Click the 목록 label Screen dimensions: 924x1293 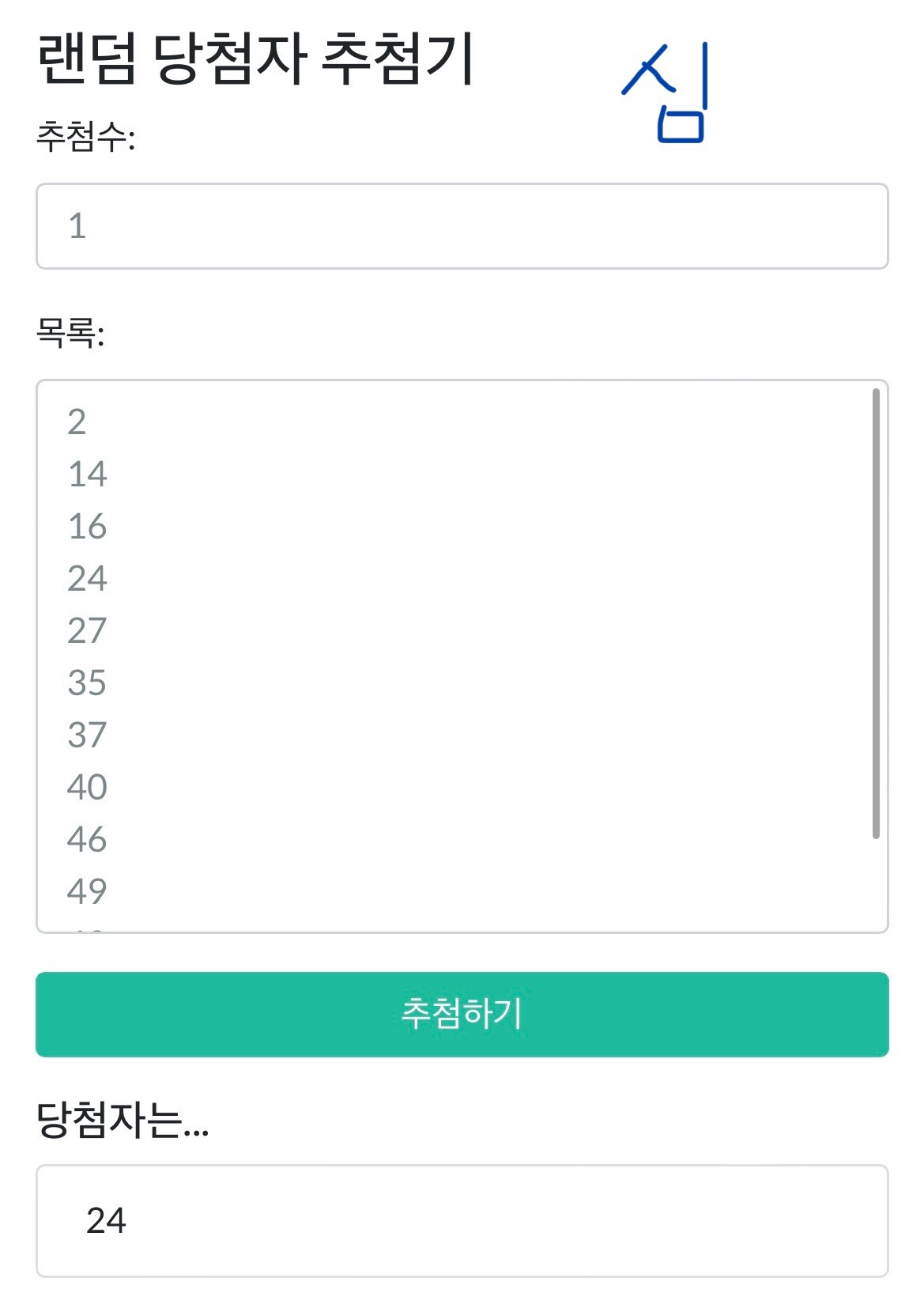(x=70, y=333)
